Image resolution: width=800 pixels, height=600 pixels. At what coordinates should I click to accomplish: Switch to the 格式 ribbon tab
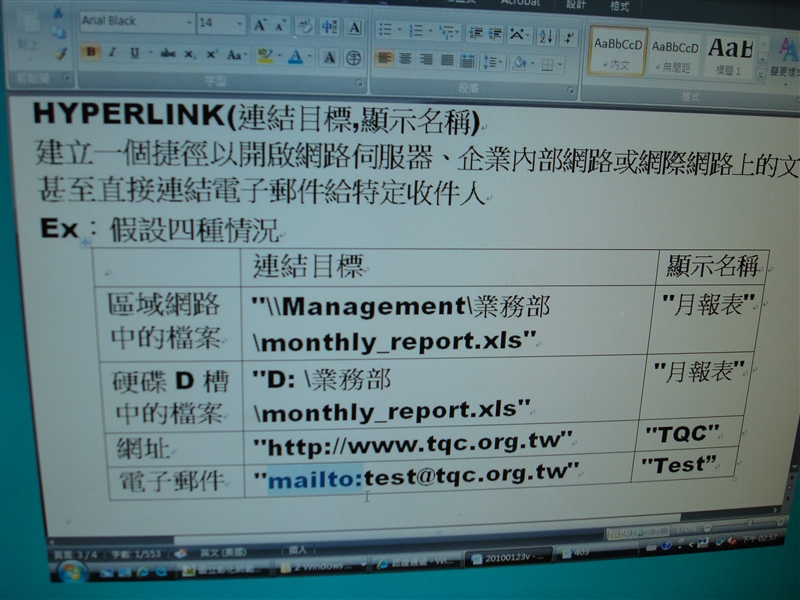620,5
